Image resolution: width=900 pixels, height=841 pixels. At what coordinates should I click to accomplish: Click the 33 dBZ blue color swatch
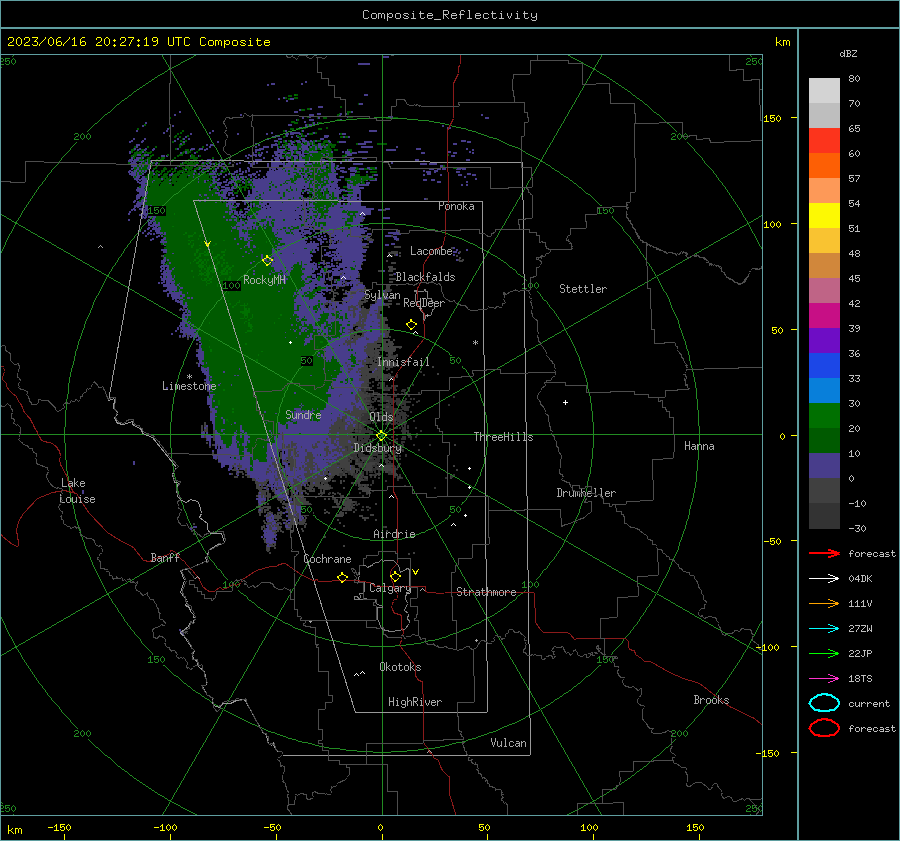pos(824,390)
